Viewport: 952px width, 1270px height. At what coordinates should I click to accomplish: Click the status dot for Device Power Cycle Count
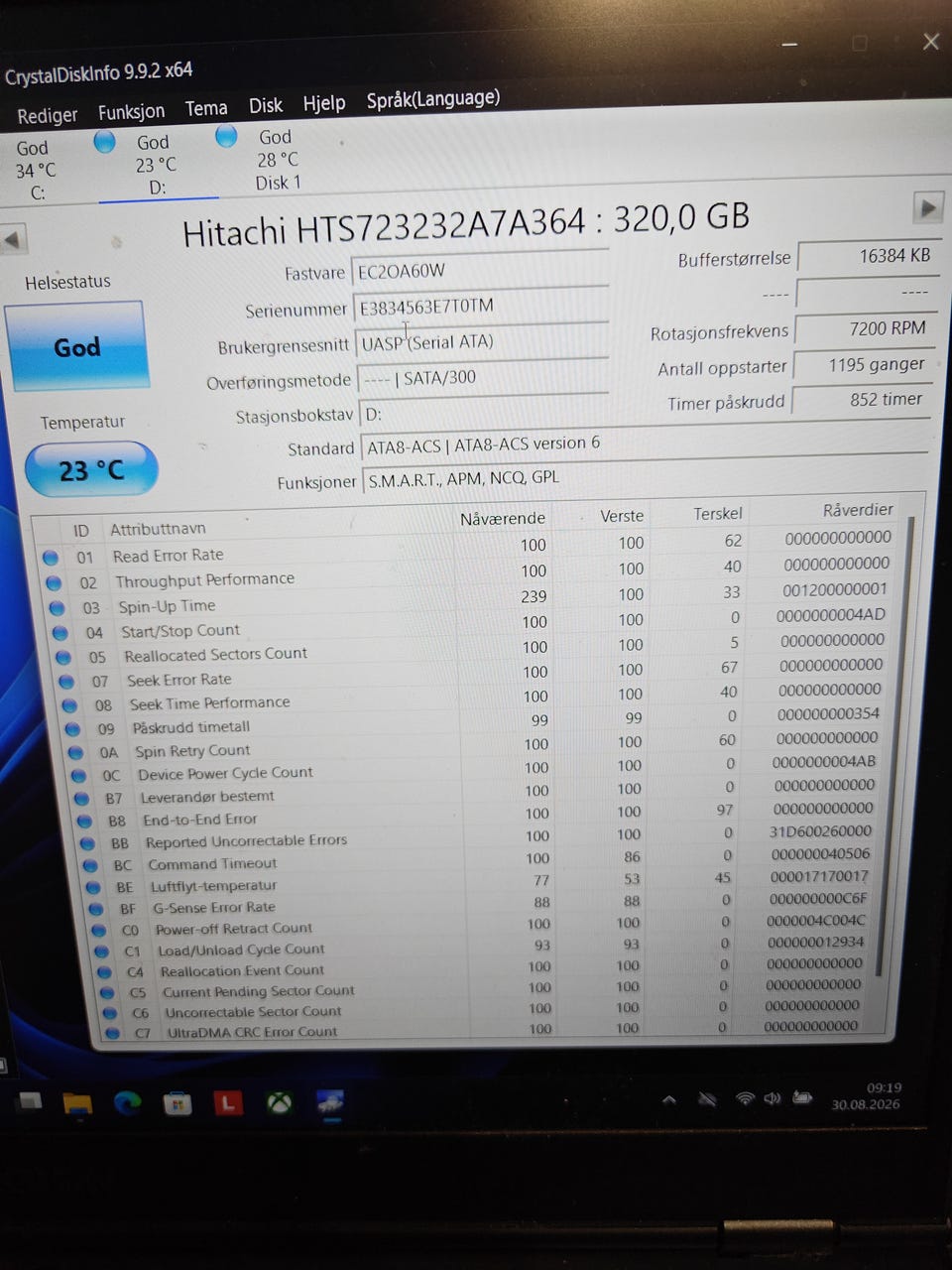78,776
